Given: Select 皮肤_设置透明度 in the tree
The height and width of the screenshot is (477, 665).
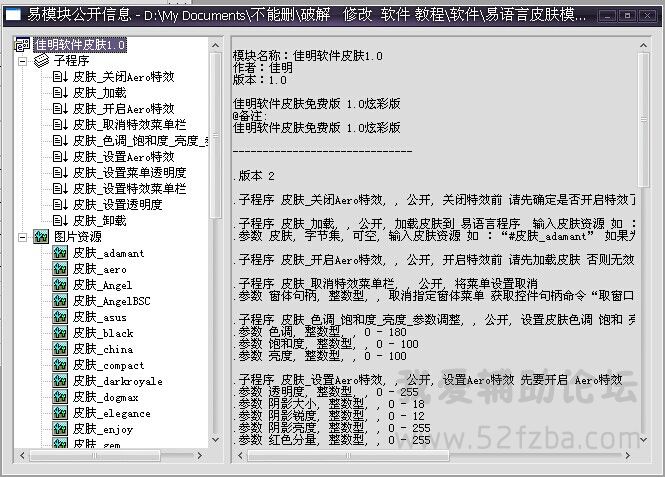Looking at the screenshot, I should (x=117, y=205).
